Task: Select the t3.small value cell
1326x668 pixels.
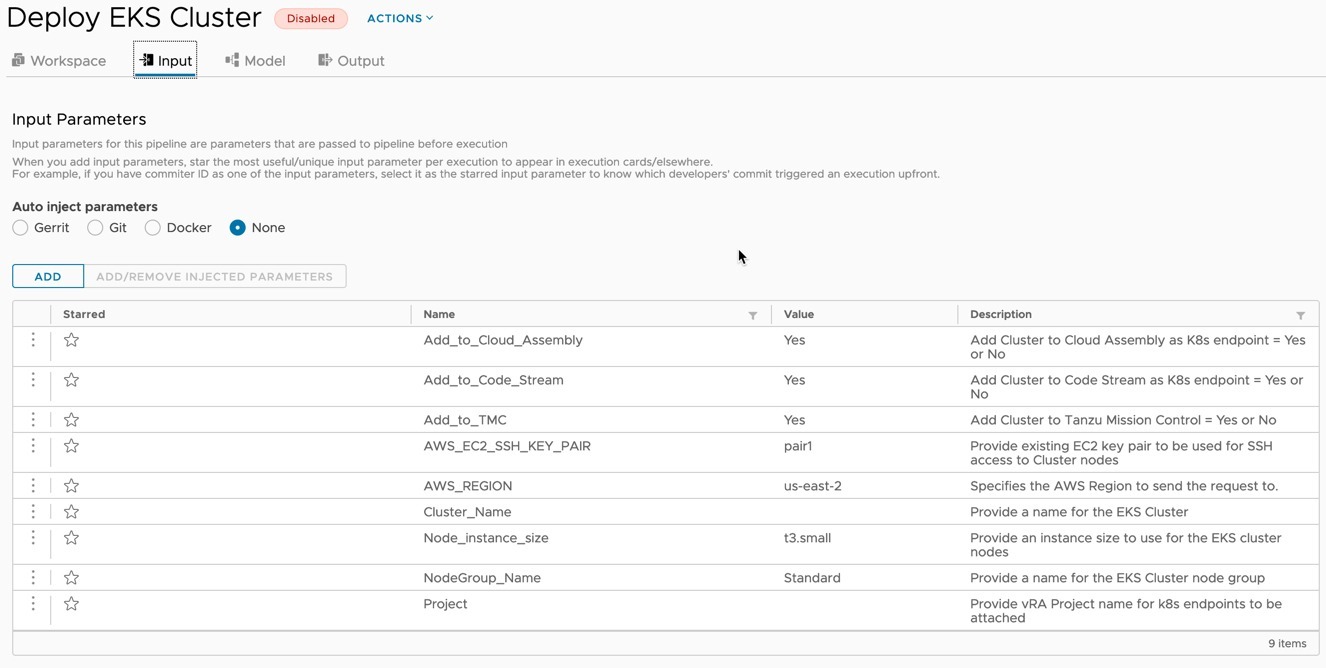Action: (x=807, y=538)
